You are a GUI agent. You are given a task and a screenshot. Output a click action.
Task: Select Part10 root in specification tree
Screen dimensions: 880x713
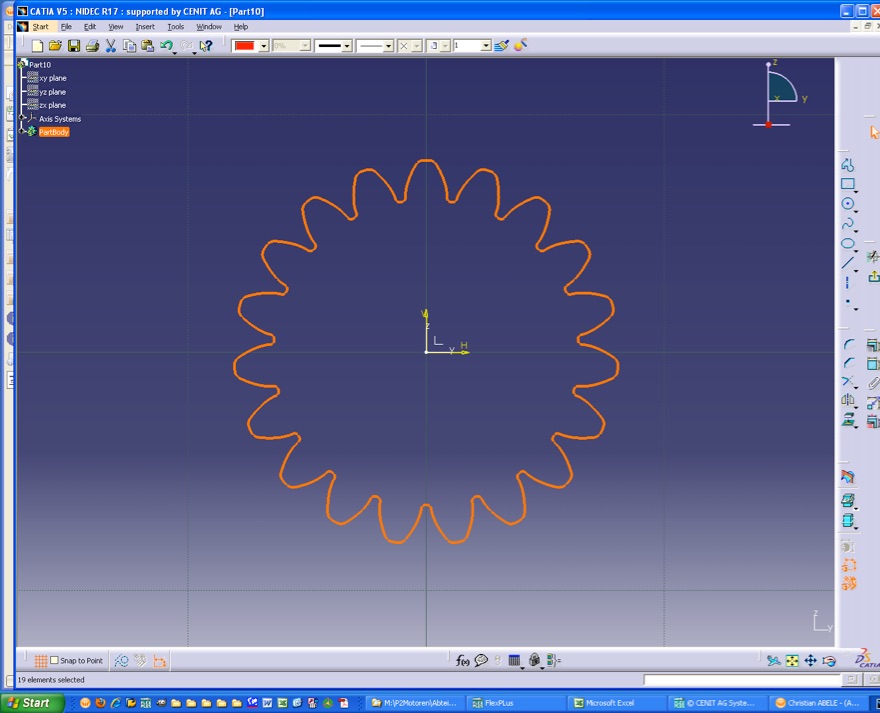(x=40, y=65)
